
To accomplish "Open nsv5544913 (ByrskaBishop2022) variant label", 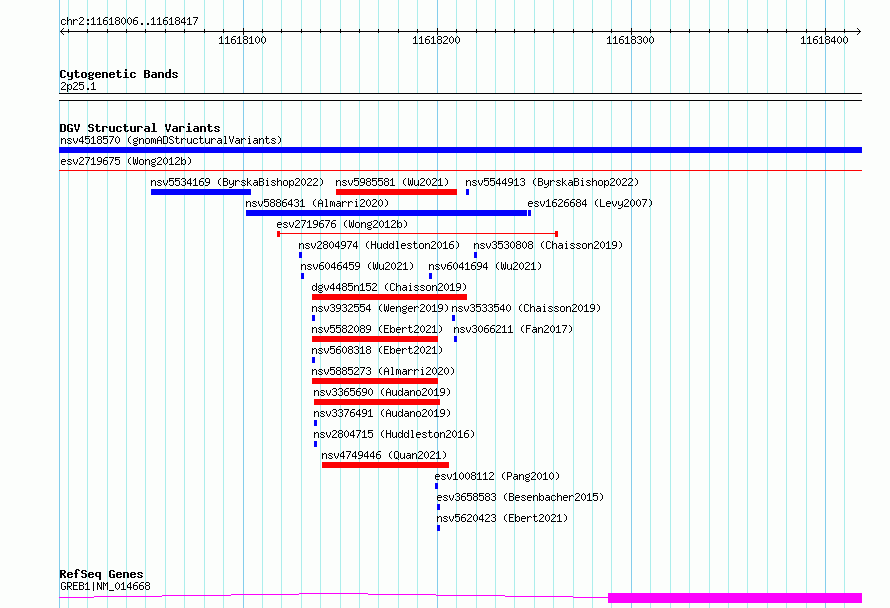I will pos(552,182).
